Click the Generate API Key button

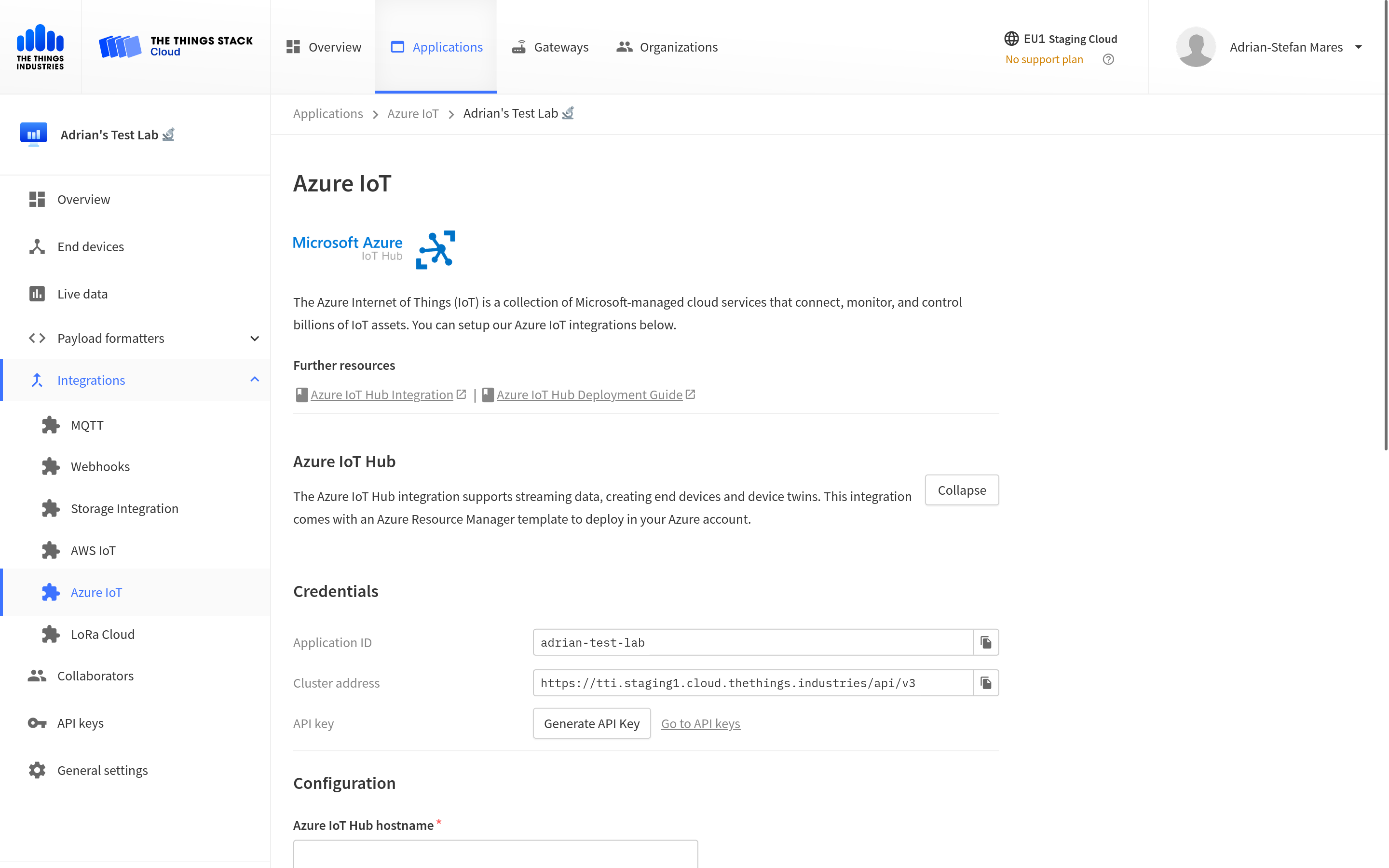[590, 722]
